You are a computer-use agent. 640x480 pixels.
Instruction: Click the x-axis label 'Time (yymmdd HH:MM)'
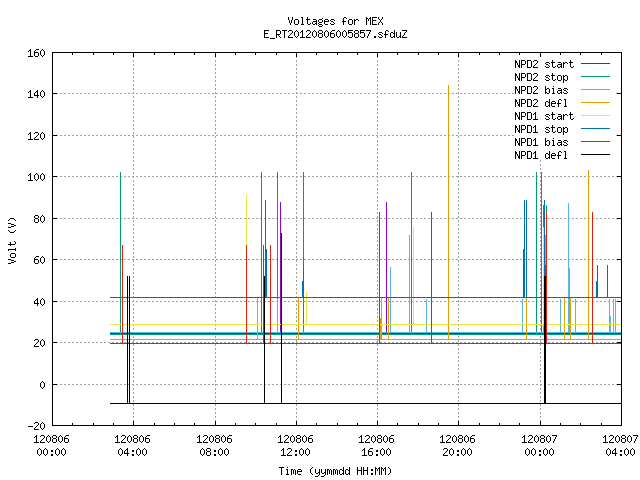335,471
